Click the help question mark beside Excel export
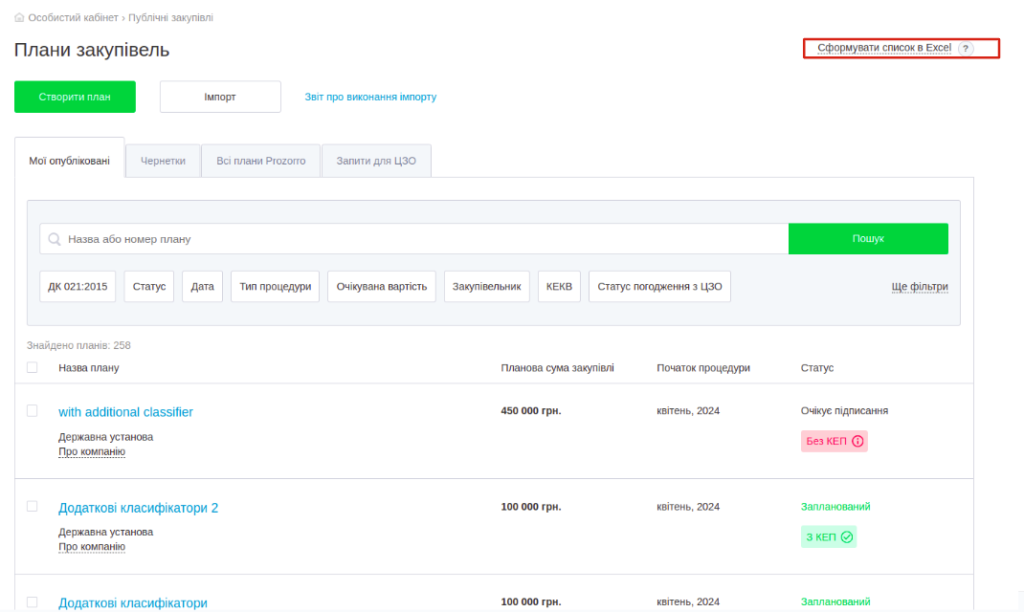The height and width of the screenshot is (612, 1024). tap(965, 48)
